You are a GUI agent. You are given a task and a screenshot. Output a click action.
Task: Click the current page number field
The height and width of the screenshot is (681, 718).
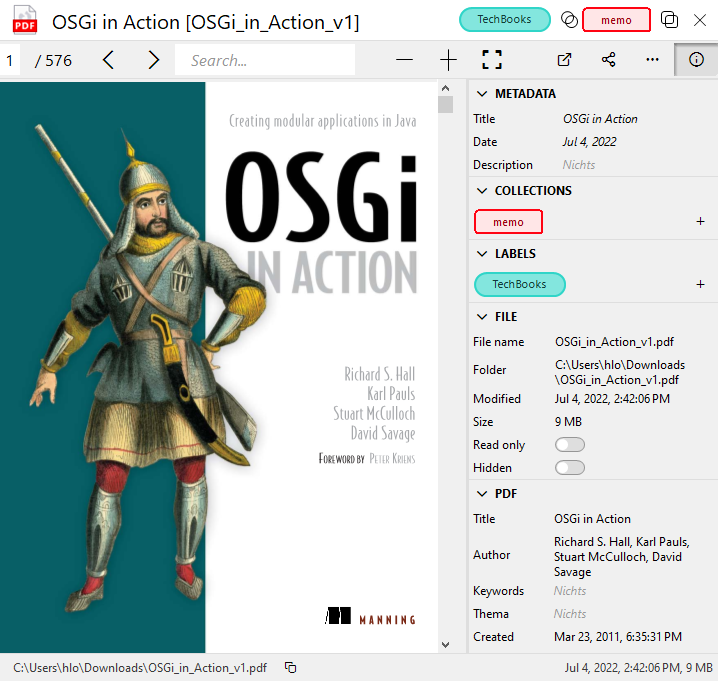click(x=10, y=60)
